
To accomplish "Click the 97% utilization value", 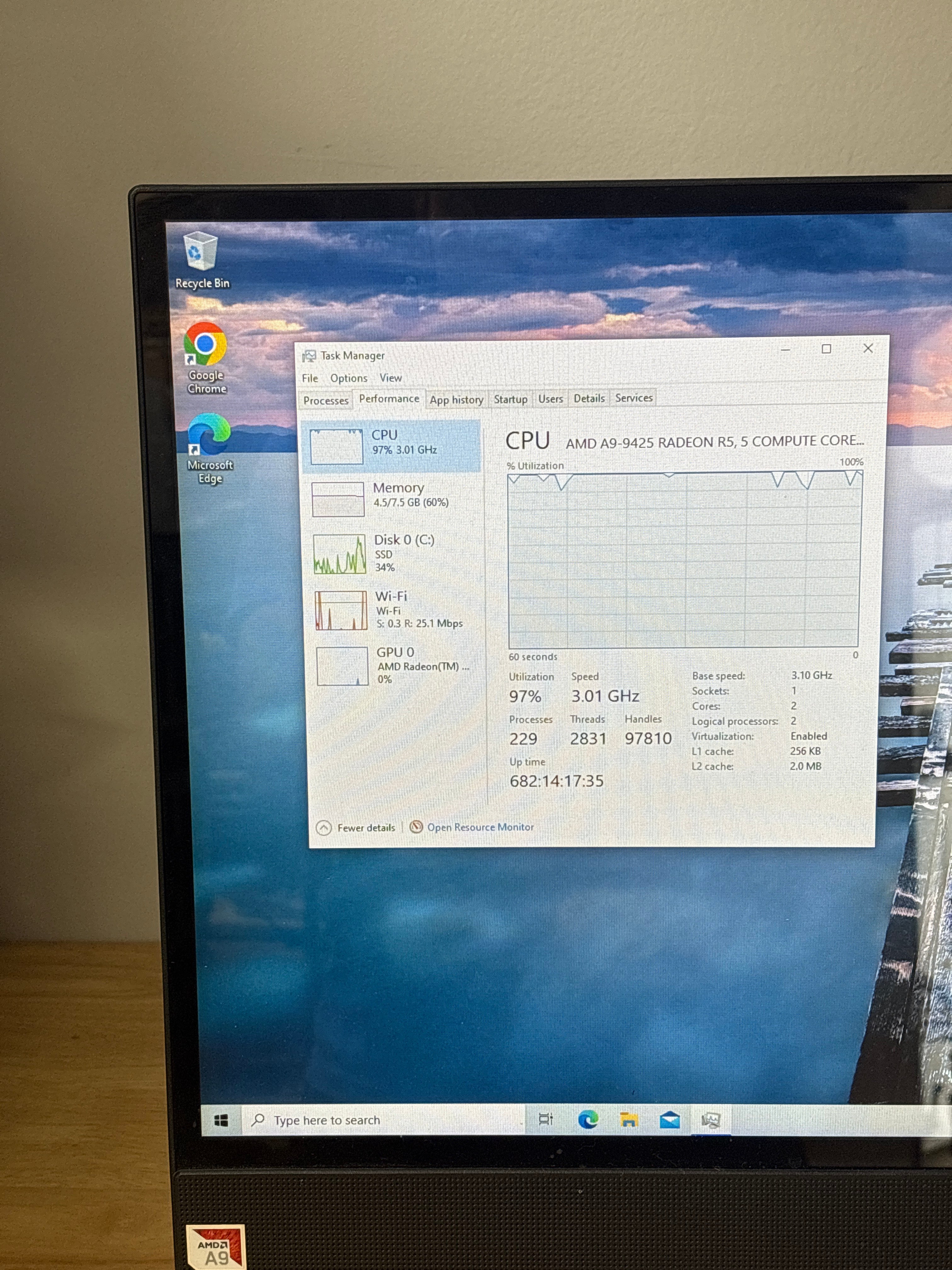I will pos(525,696).
